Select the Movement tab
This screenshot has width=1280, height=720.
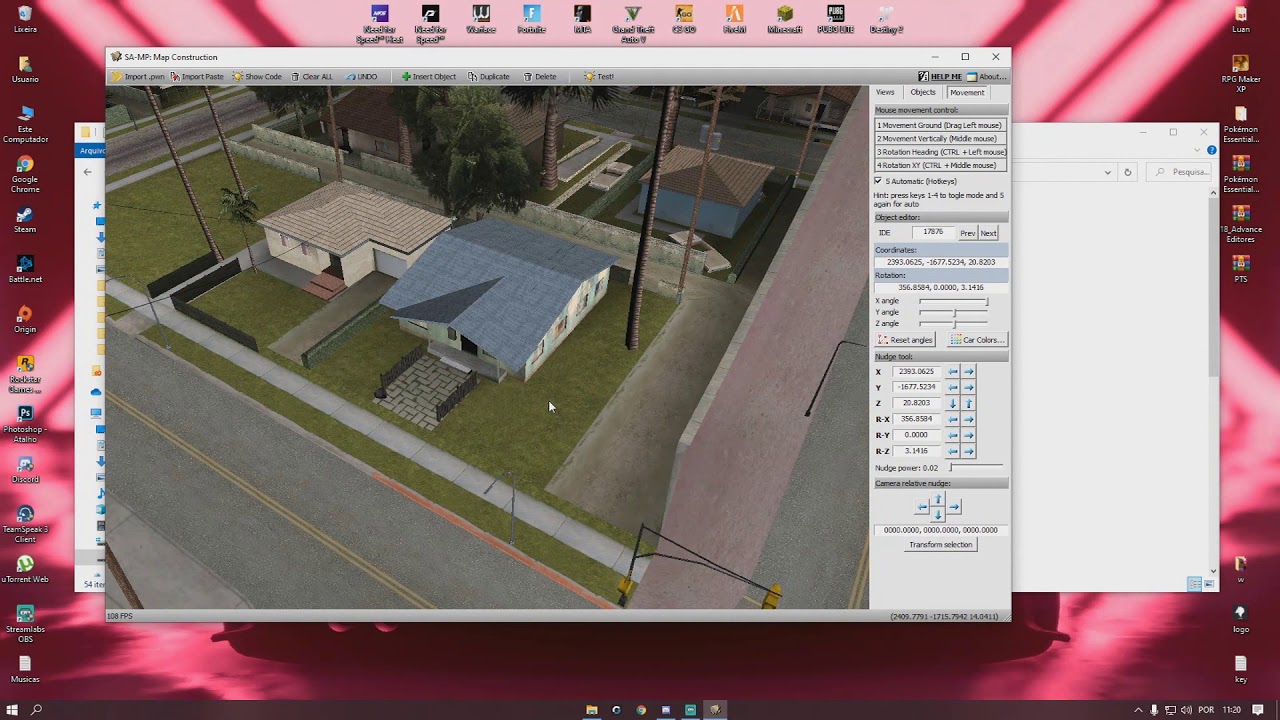[x=967, y=92]
